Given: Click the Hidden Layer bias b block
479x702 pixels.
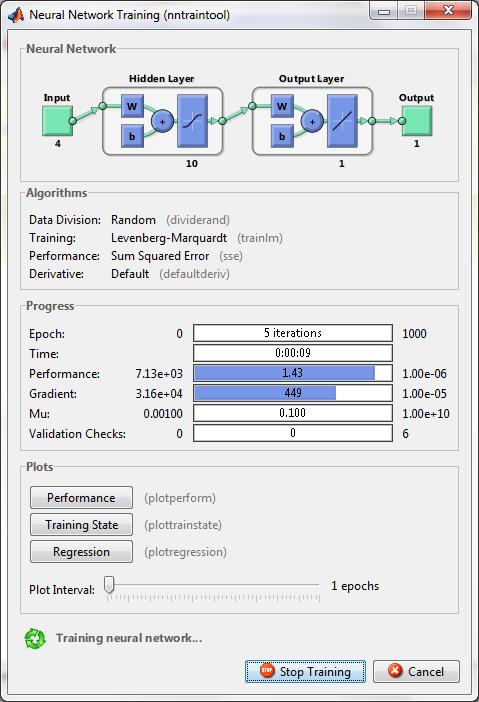Looking at the screenshot, I should click(132, 136).
